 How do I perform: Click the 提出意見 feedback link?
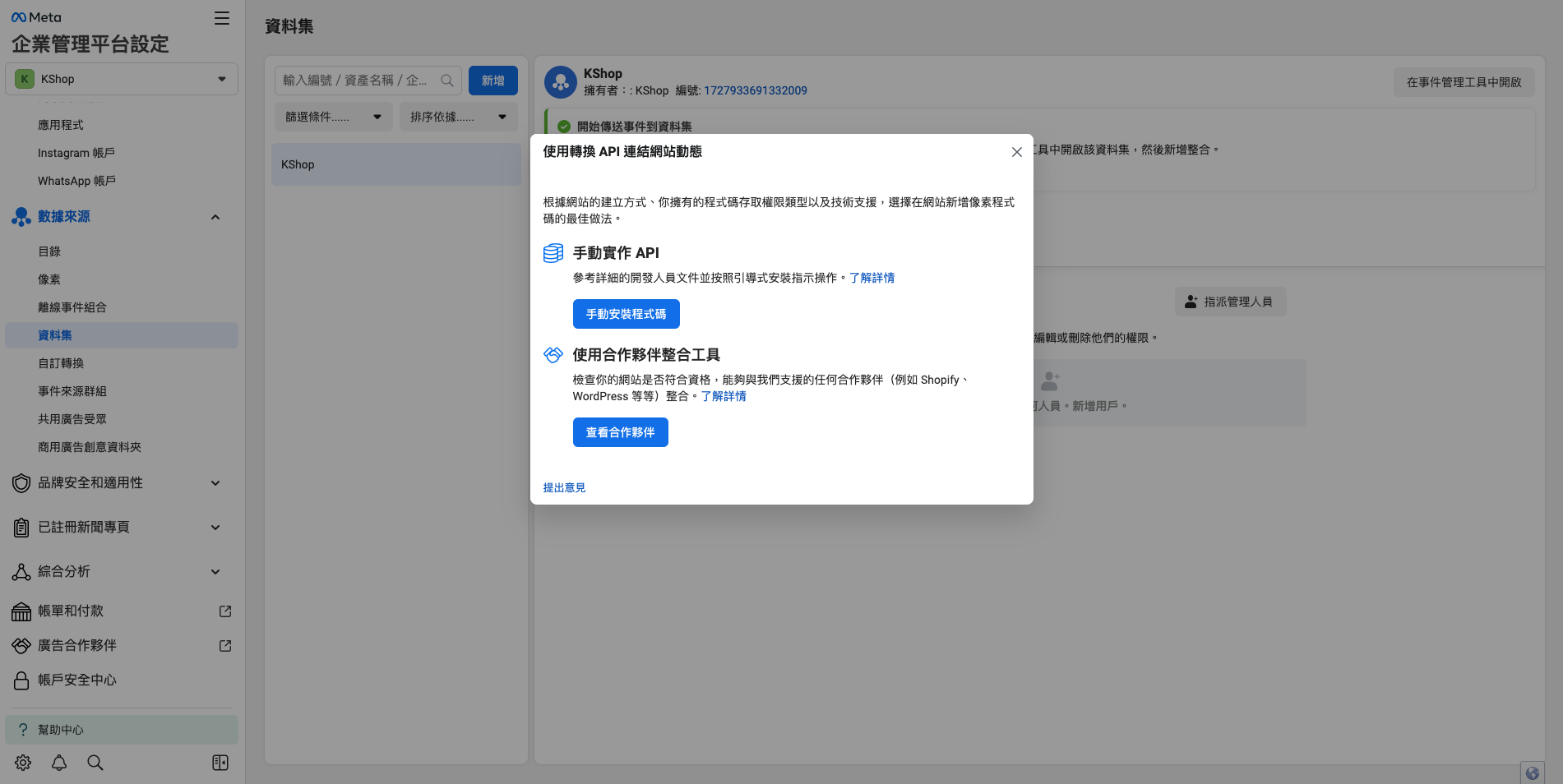(565, 488)
